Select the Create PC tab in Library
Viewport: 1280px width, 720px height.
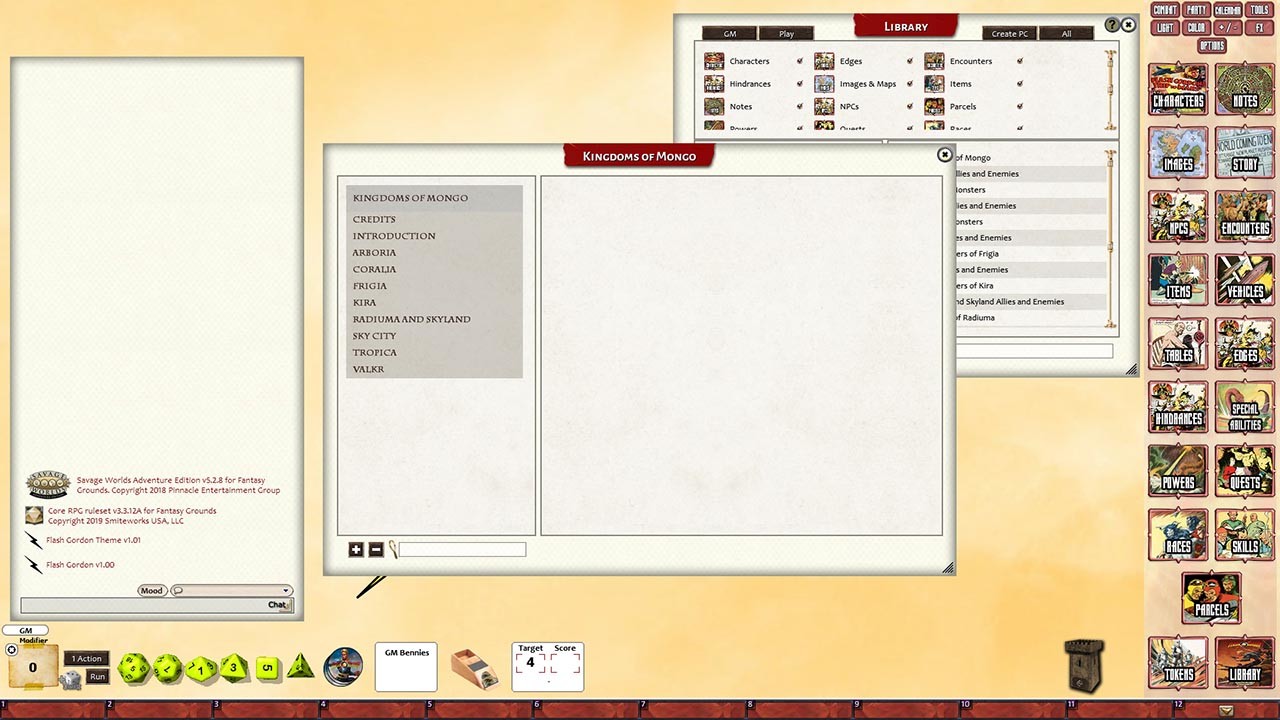pos(1010,34)
